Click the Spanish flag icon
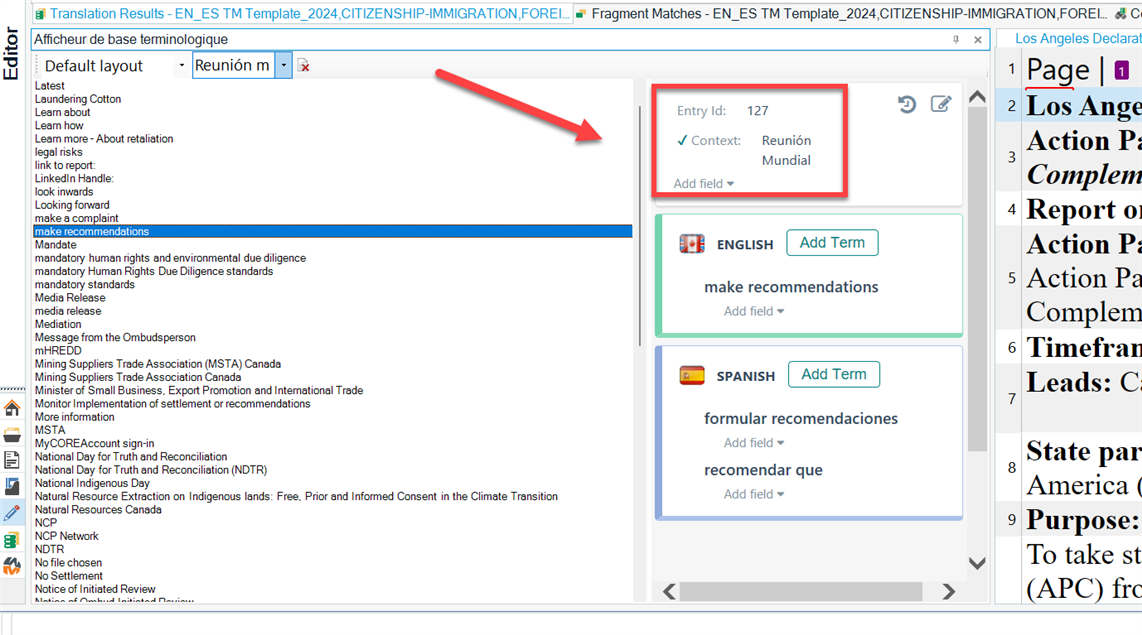Viewport: 1142px width, 635px height. click(x=692, y=376)
